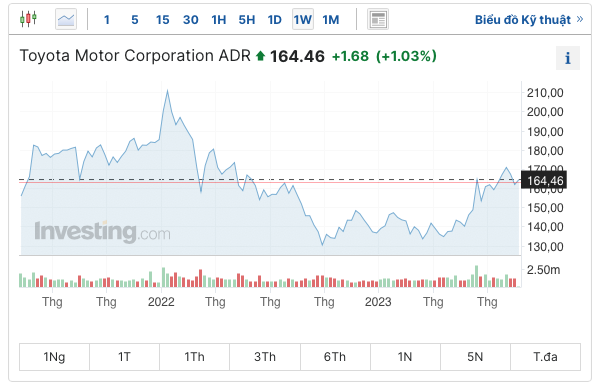Viewport: 602px width, 392px height.
Task: Choose the 5N time range
Action: point(475,357)
